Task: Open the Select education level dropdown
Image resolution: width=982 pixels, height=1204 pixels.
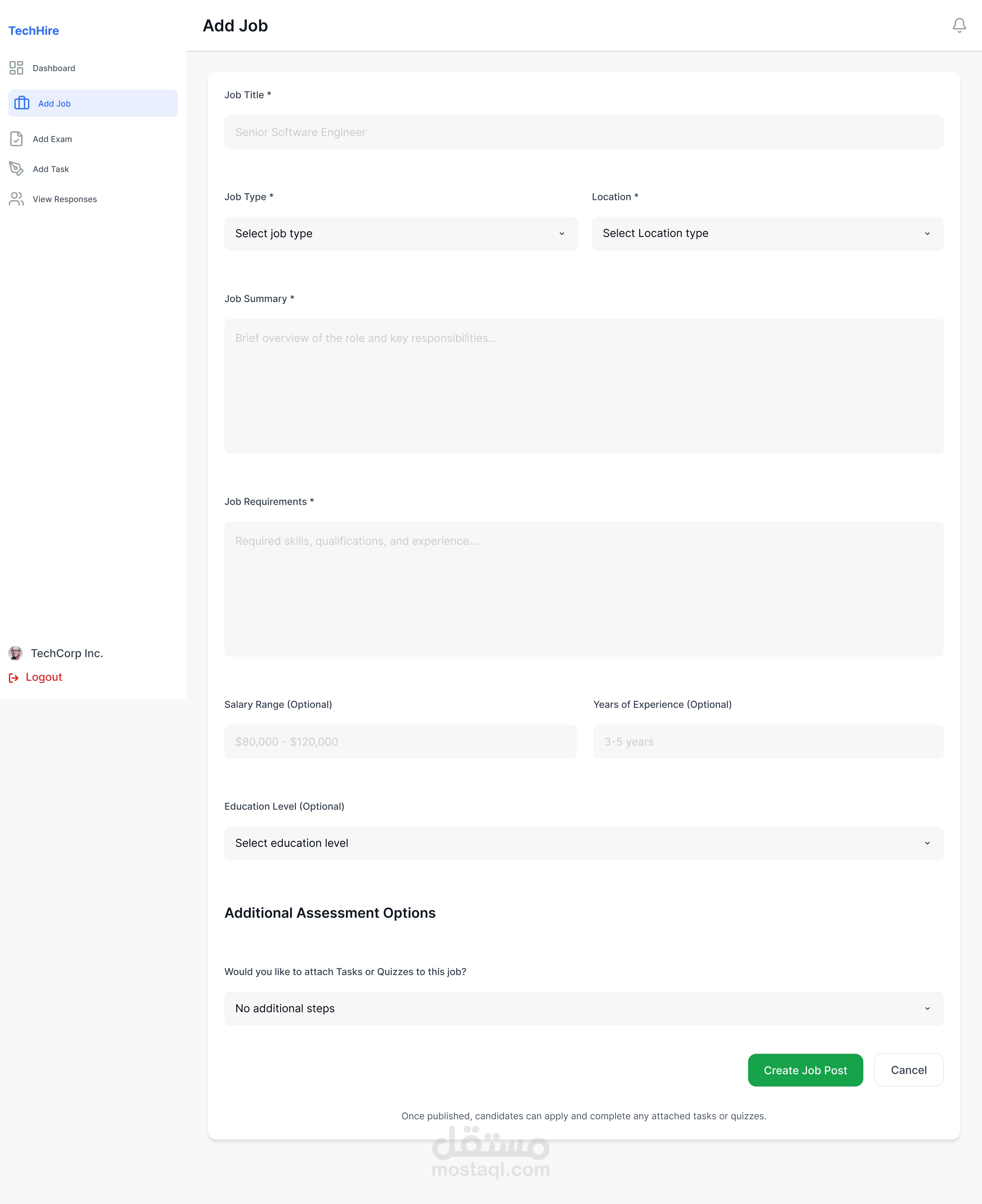Action: click(583, 843)
